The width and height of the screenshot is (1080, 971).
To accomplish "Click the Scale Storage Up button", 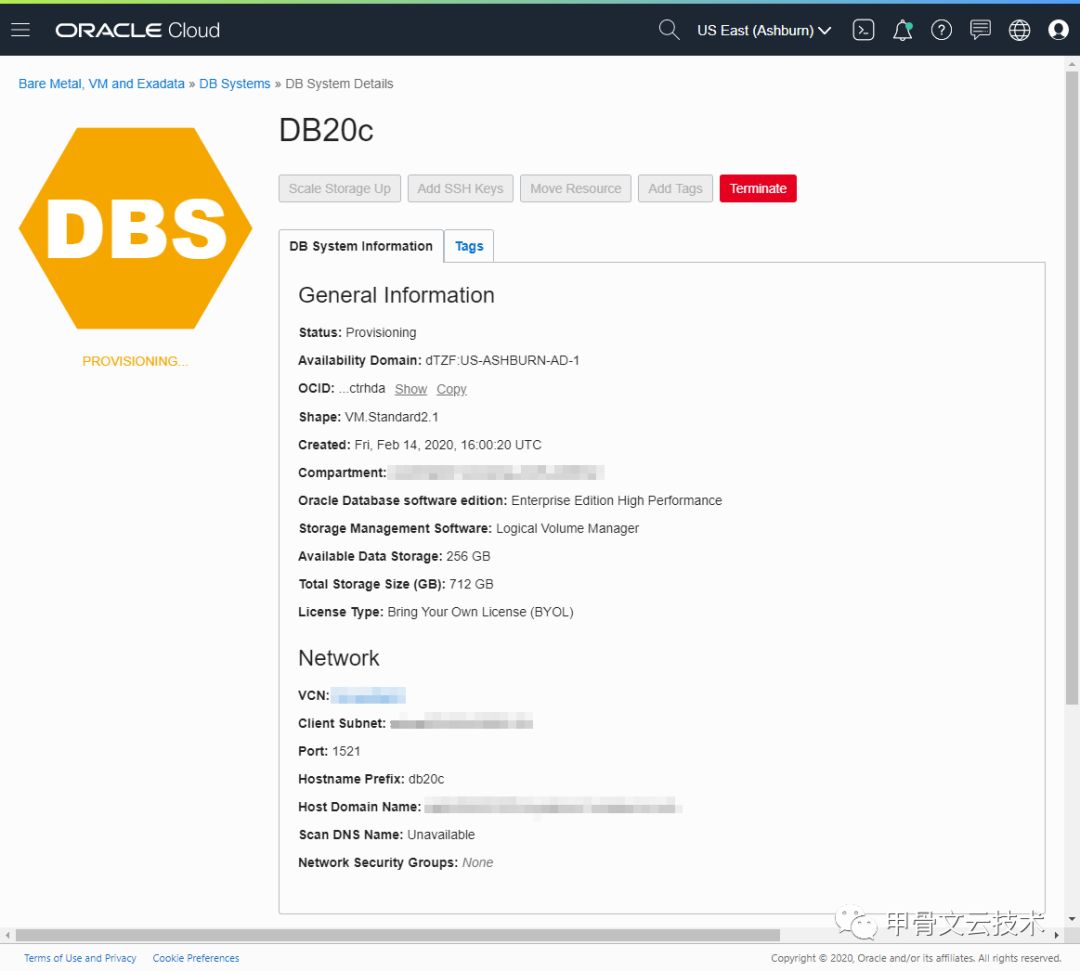I will click(x=340, y=189).
